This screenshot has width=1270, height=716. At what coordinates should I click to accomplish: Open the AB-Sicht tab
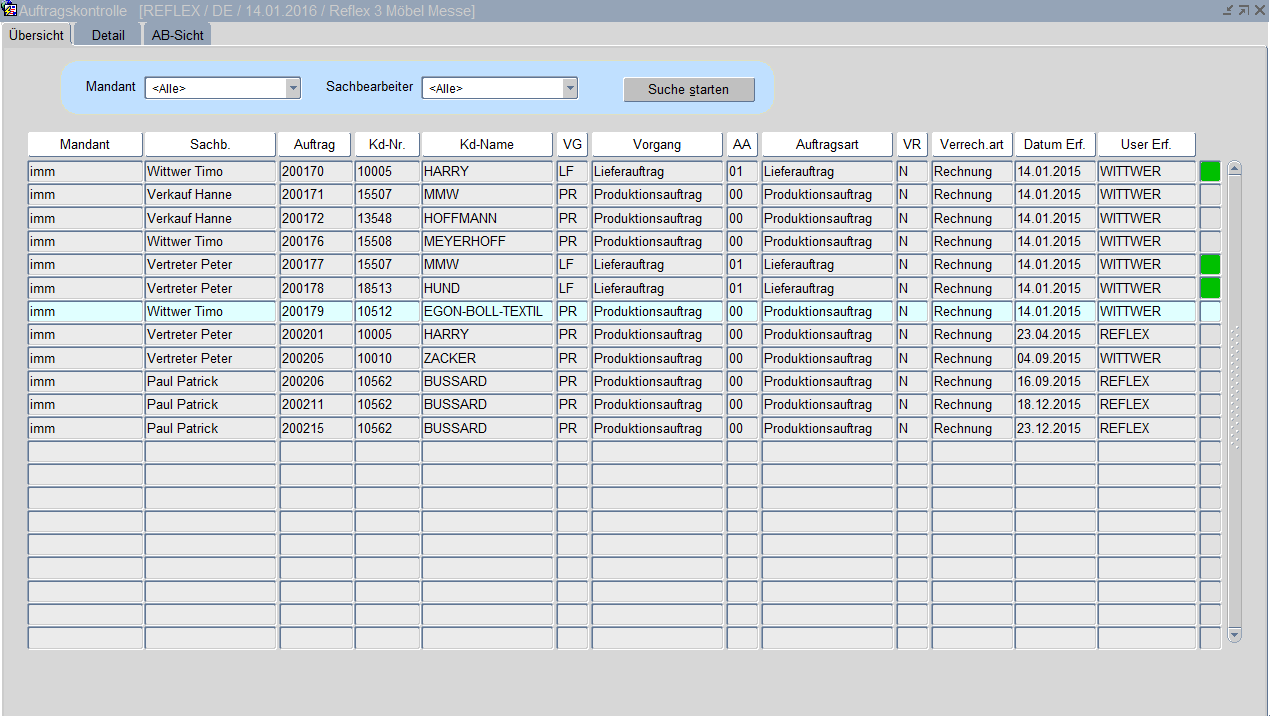(178, 35)
